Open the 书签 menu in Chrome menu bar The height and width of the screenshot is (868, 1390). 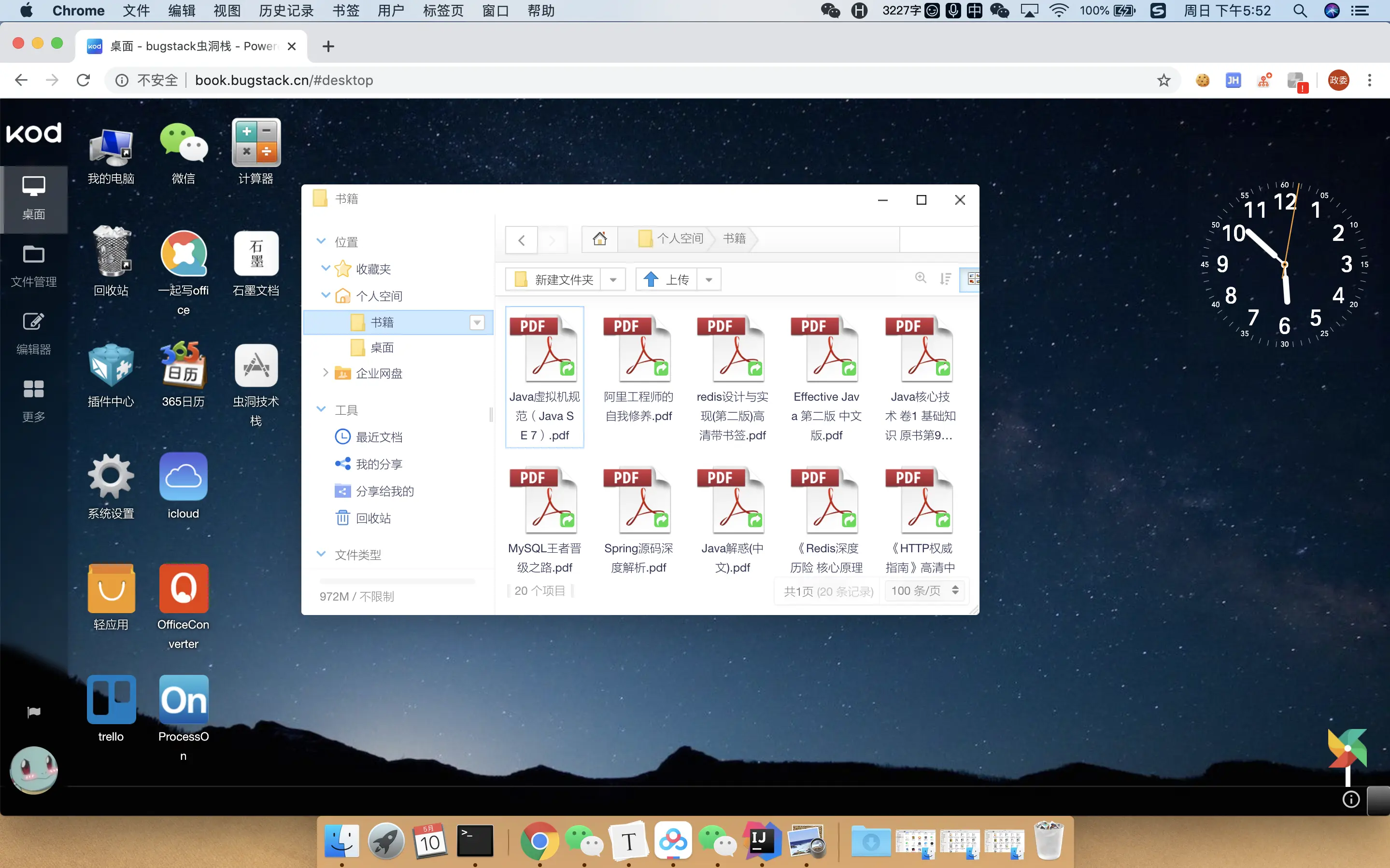346,10
